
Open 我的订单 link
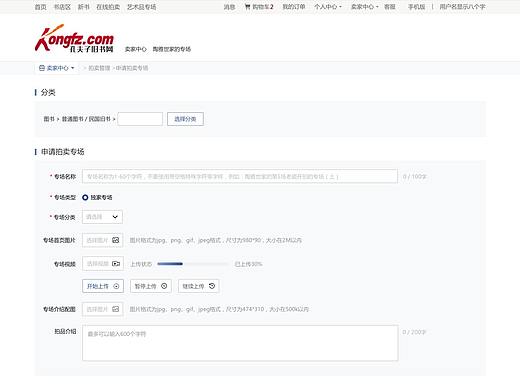(294, 7)
